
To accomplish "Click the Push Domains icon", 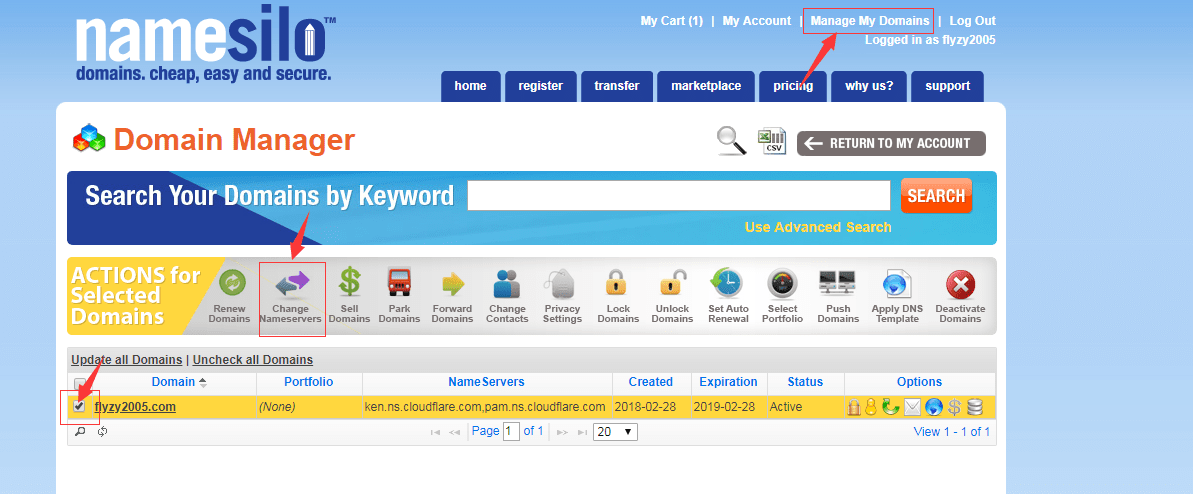I will [838, 283].
